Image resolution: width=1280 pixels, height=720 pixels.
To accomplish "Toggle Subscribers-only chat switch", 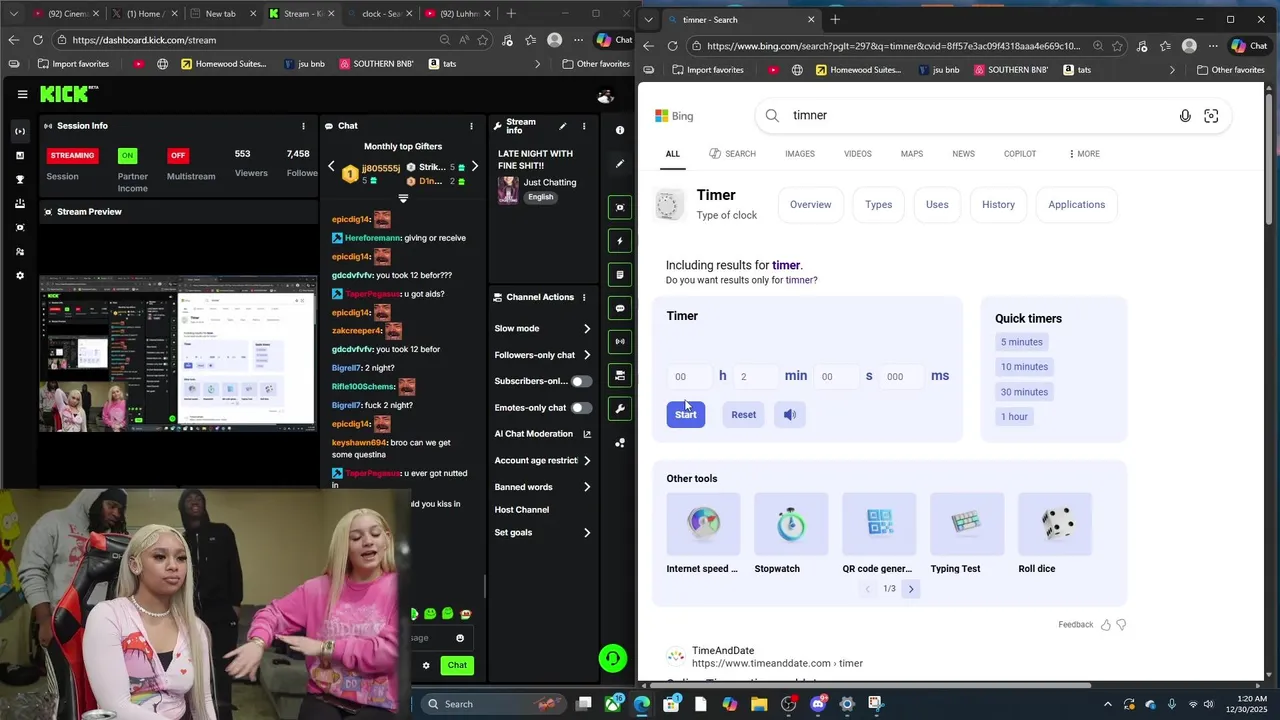I will click(x=581, y=381).
